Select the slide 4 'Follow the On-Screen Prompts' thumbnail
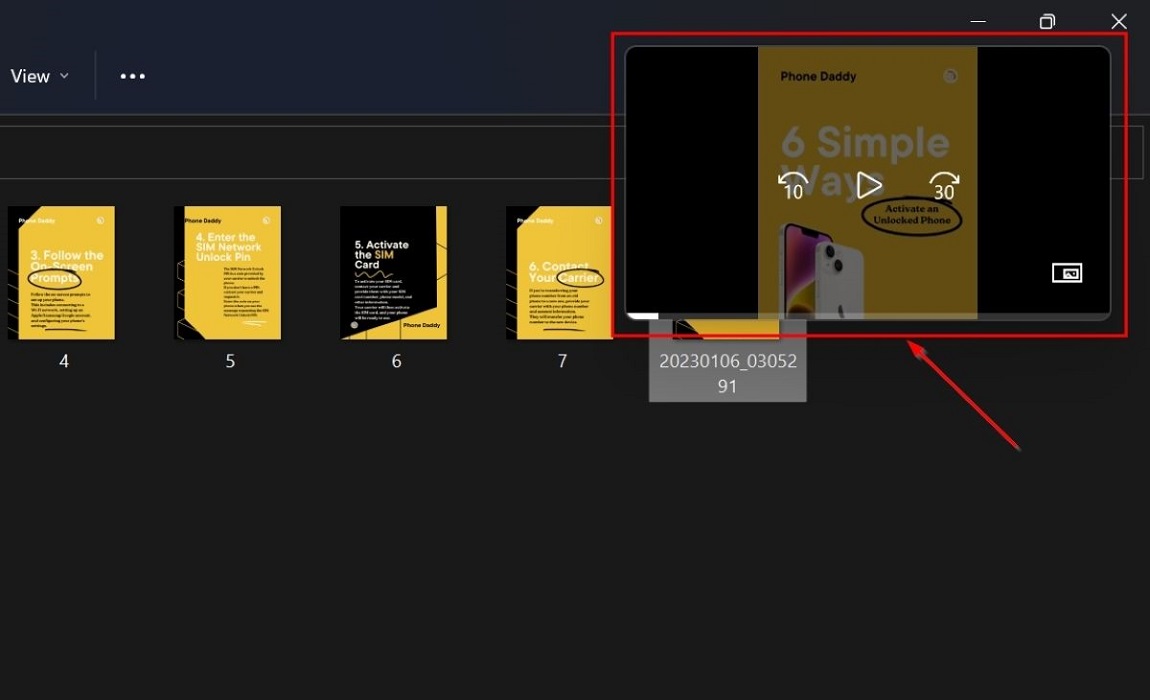 click(x=62, y=272)
